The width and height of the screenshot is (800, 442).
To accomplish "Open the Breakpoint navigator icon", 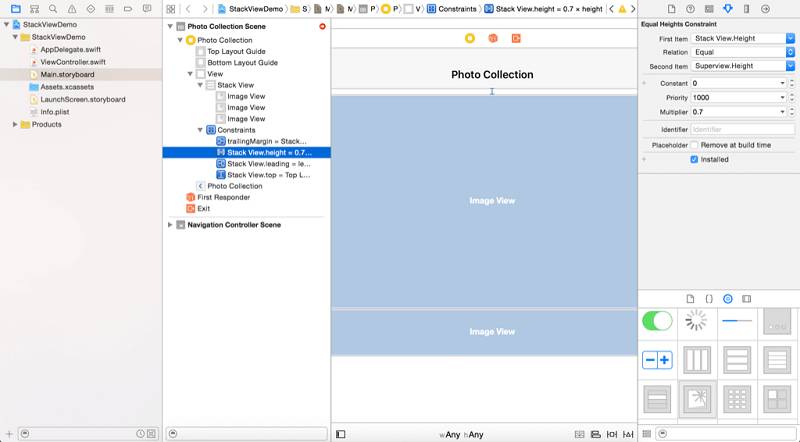I will tap(128, 9).
